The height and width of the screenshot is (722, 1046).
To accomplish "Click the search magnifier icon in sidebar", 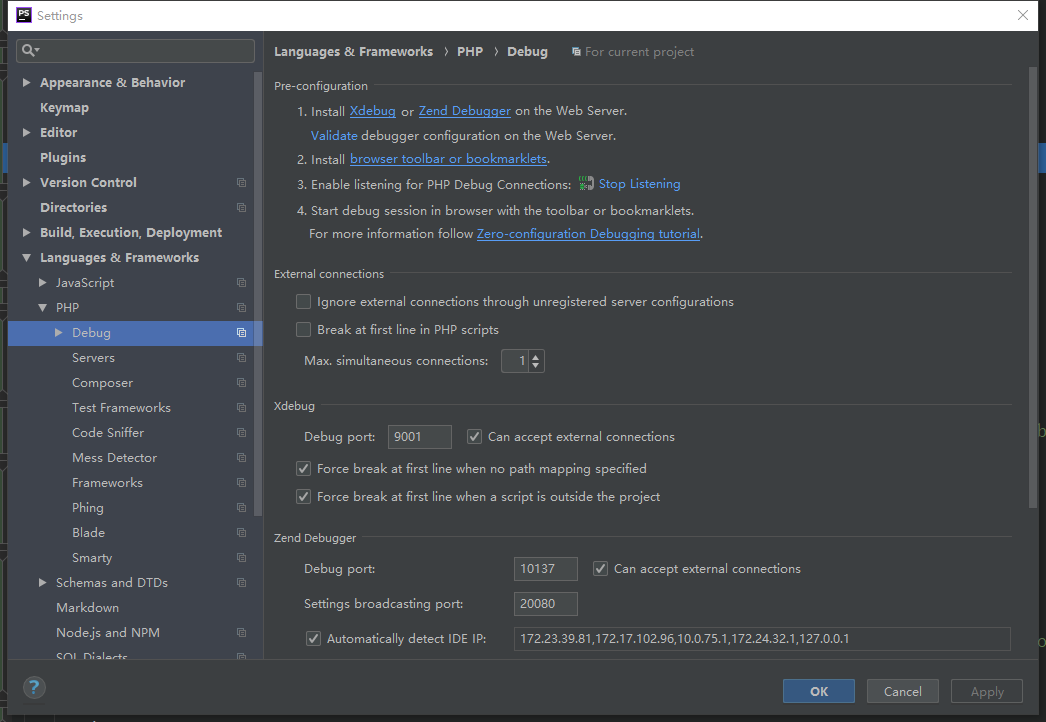I will coord(28,50).
